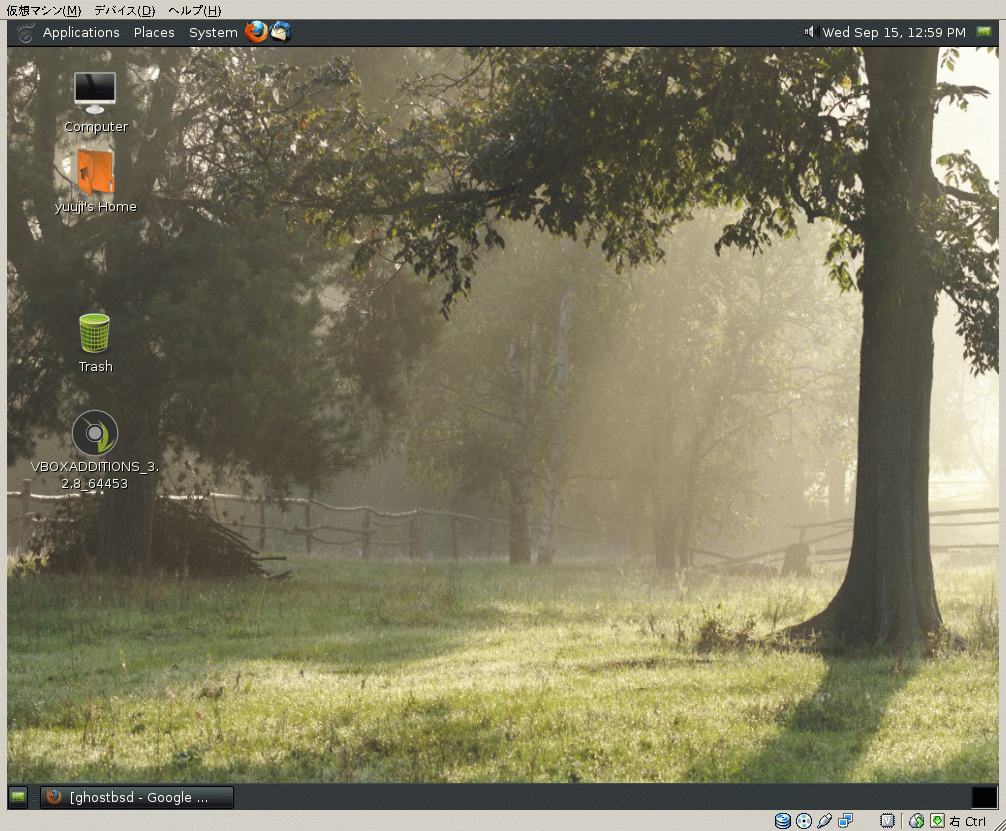1006x831 pixels.
Task: Open the デバイス (Devices) menu
Action: tap(124, 10)
